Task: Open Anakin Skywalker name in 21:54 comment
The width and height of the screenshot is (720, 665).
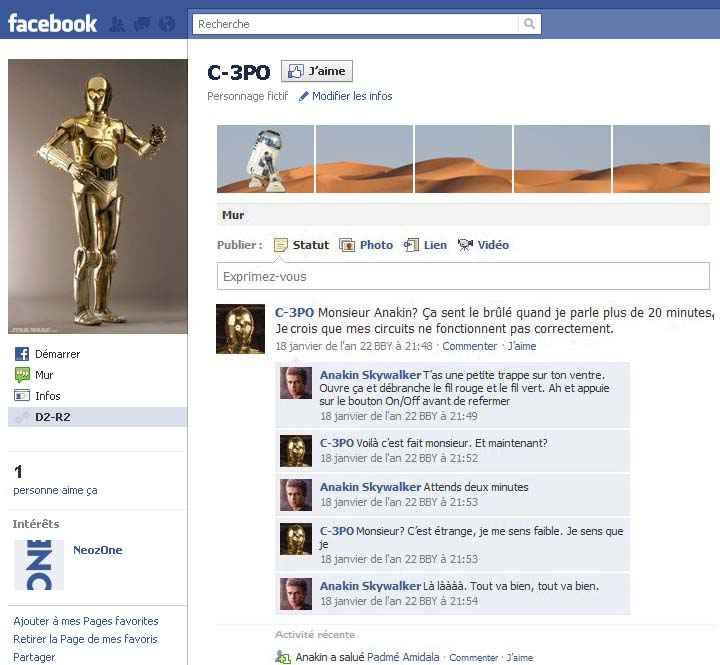Action: click(x=370, y=586)
